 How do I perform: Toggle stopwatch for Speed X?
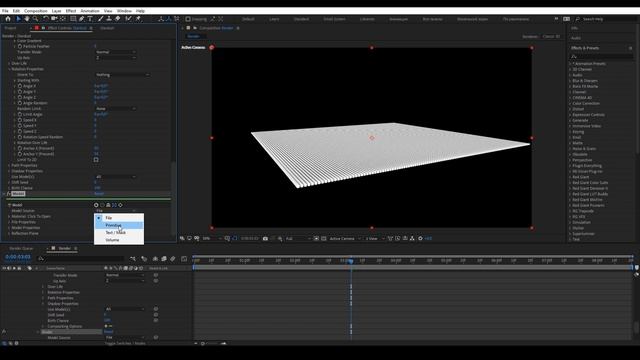point(20,120)
